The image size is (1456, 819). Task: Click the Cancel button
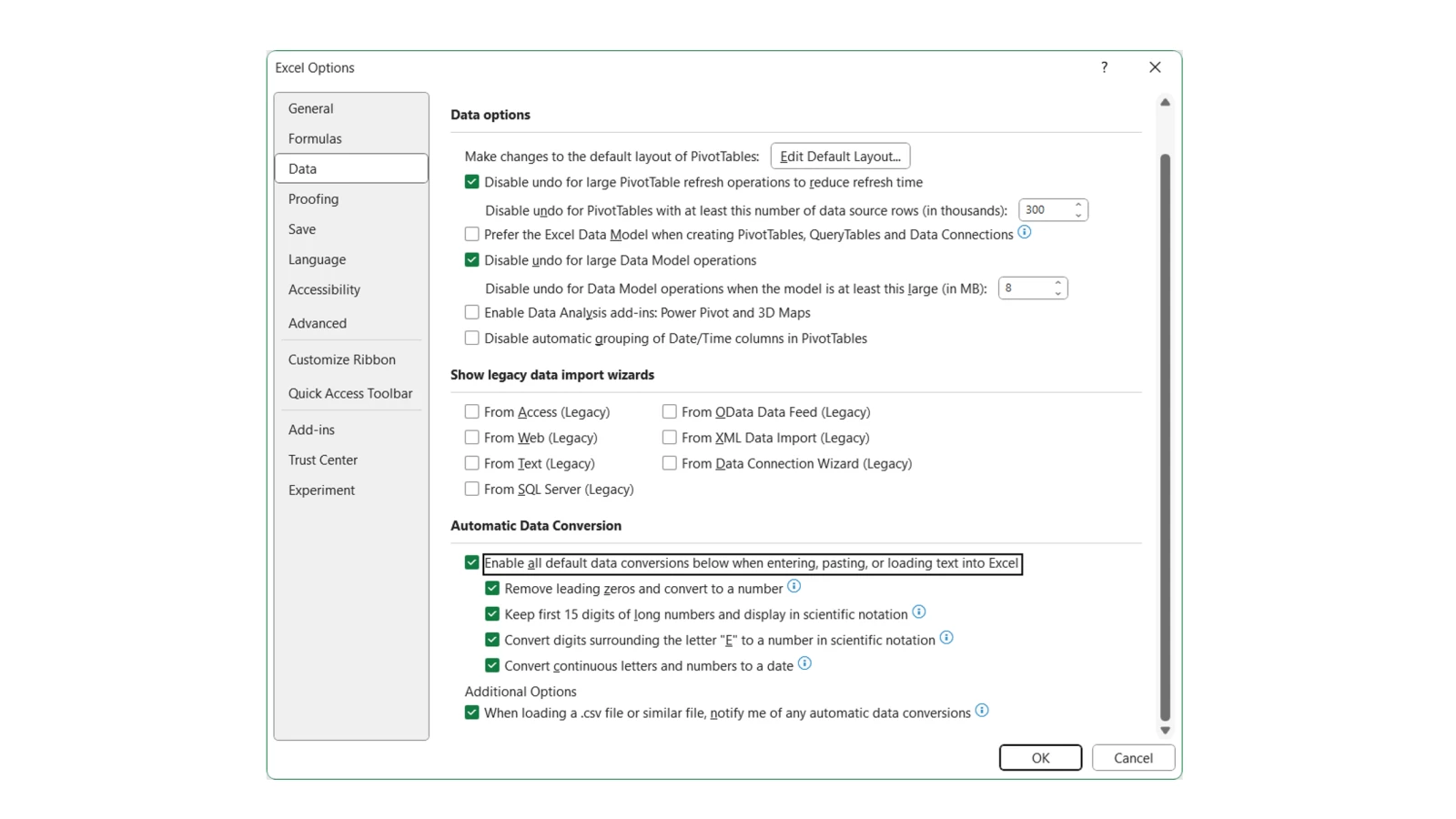[1133, 758]
